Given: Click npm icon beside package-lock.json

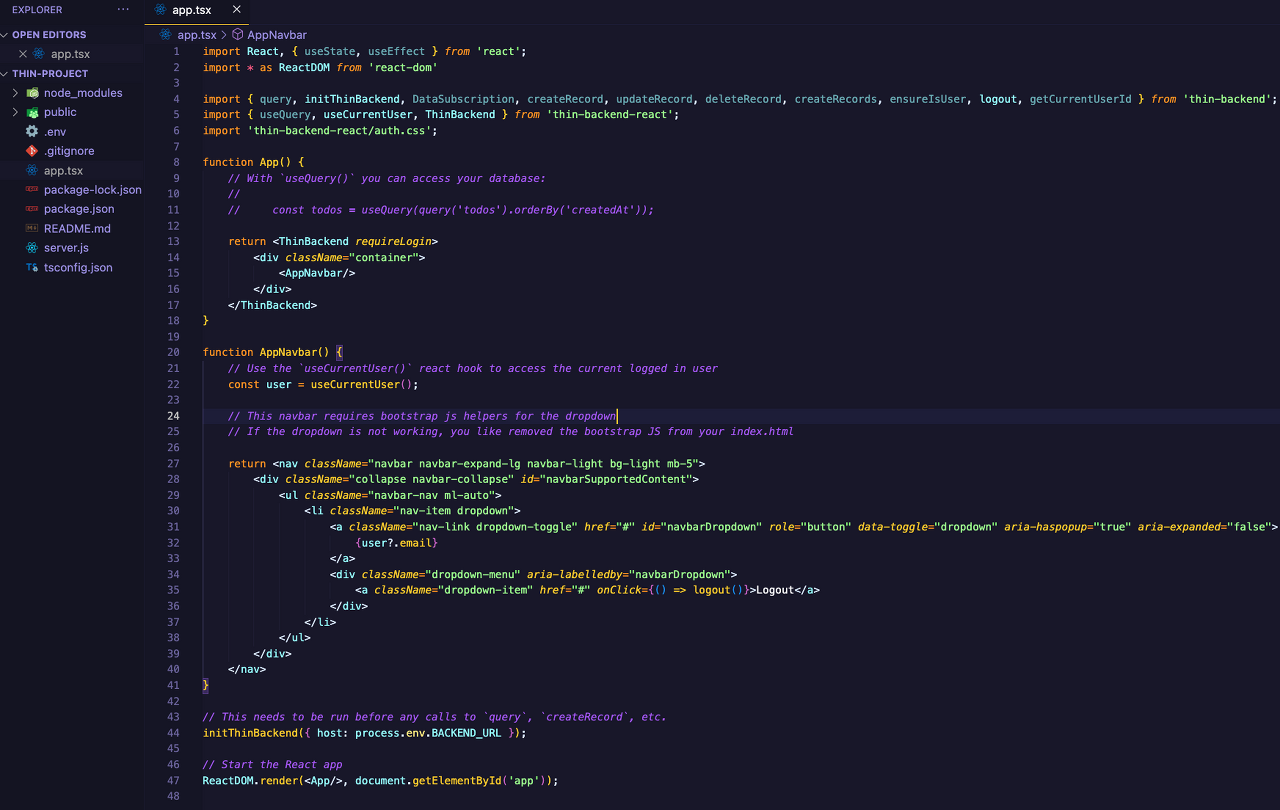Looking at the screenshot, I should pyautogui.click(x=33, y=190).
